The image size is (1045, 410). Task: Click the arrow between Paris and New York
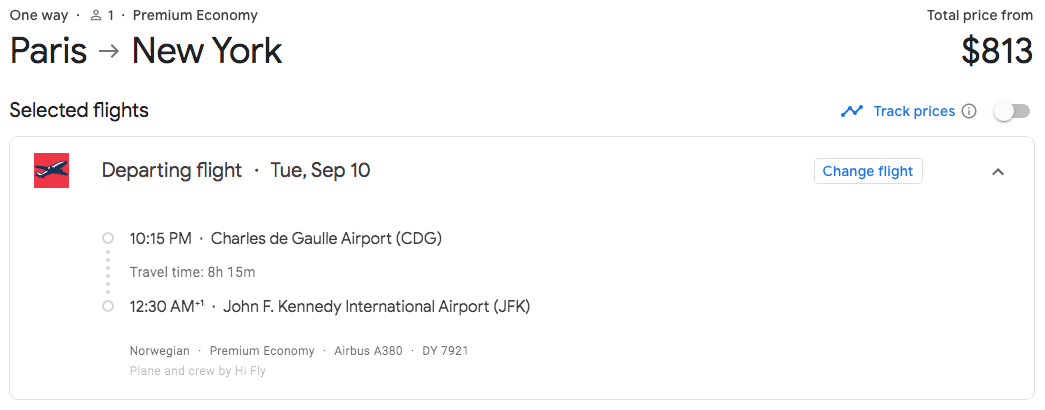point(109,50)
